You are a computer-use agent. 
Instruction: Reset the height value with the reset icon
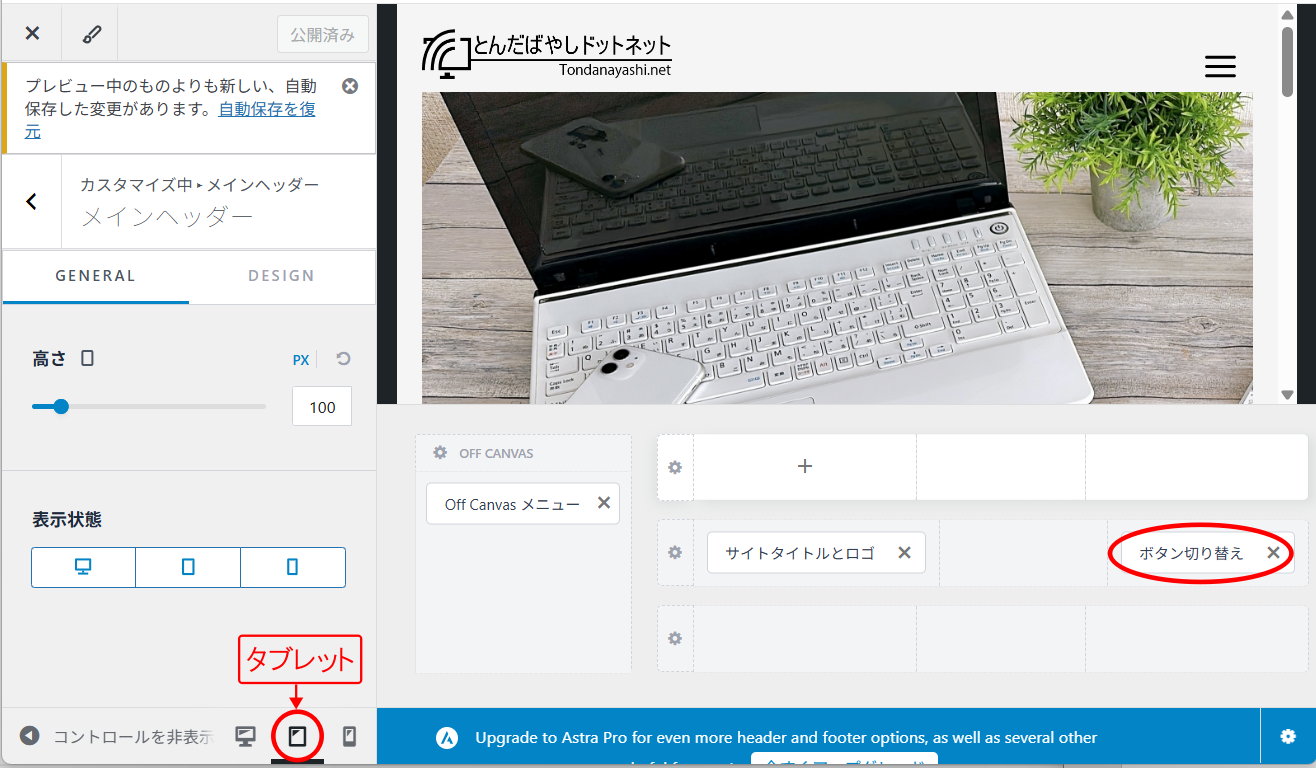[x=343, y=359]
